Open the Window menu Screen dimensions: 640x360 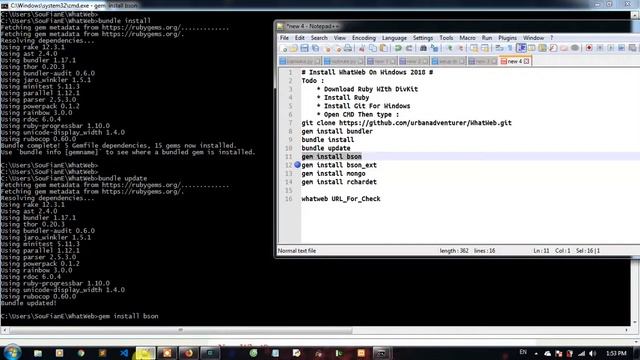pos(533,38)
